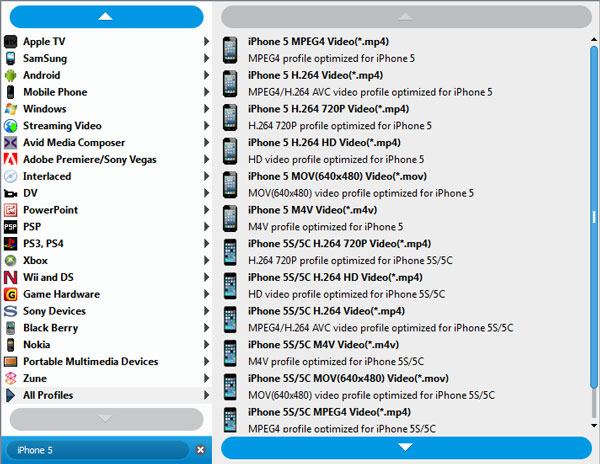Open the Windows category
The width and height of the screenshot is (600, 464).
pyautogui.click(x=107, y=109)
